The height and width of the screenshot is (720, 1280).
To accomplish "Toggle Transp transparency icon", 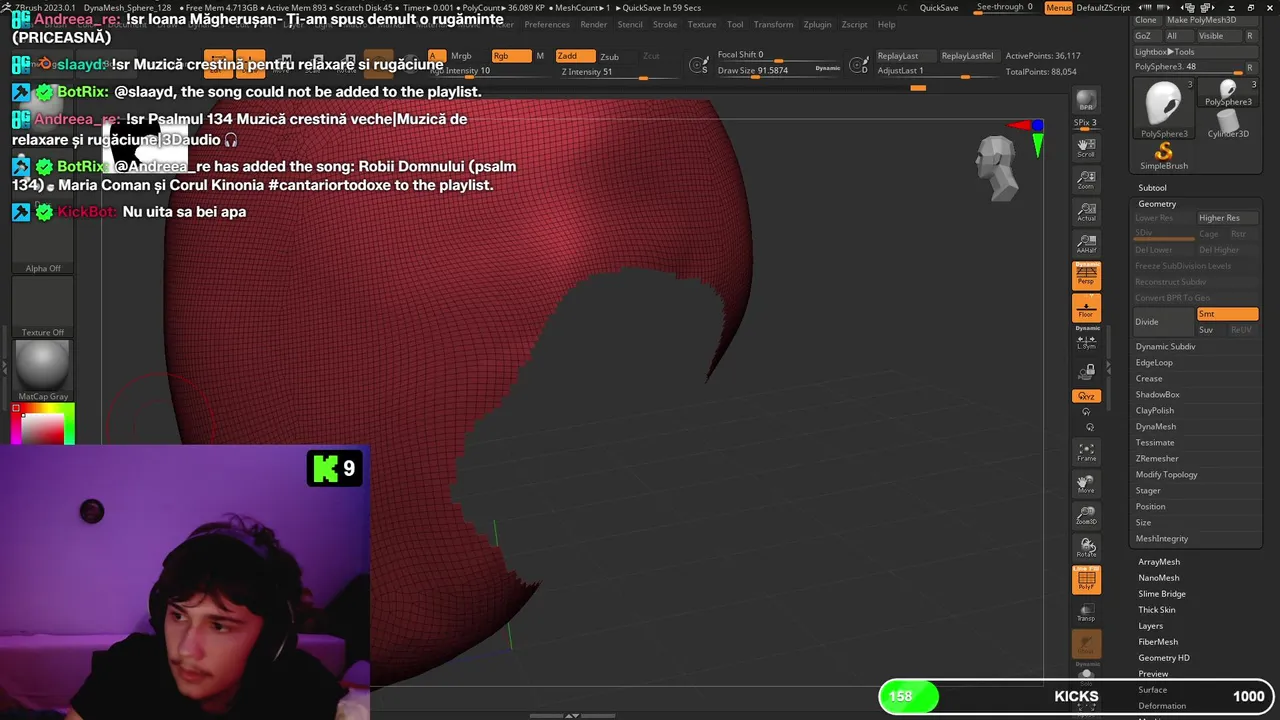I will pyautogui.click(x=1086, y=612).
